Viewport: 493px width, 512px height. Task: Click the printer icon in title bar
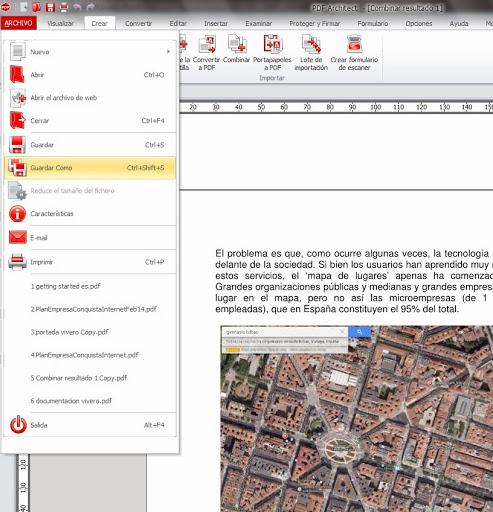(x=64, y=7)
